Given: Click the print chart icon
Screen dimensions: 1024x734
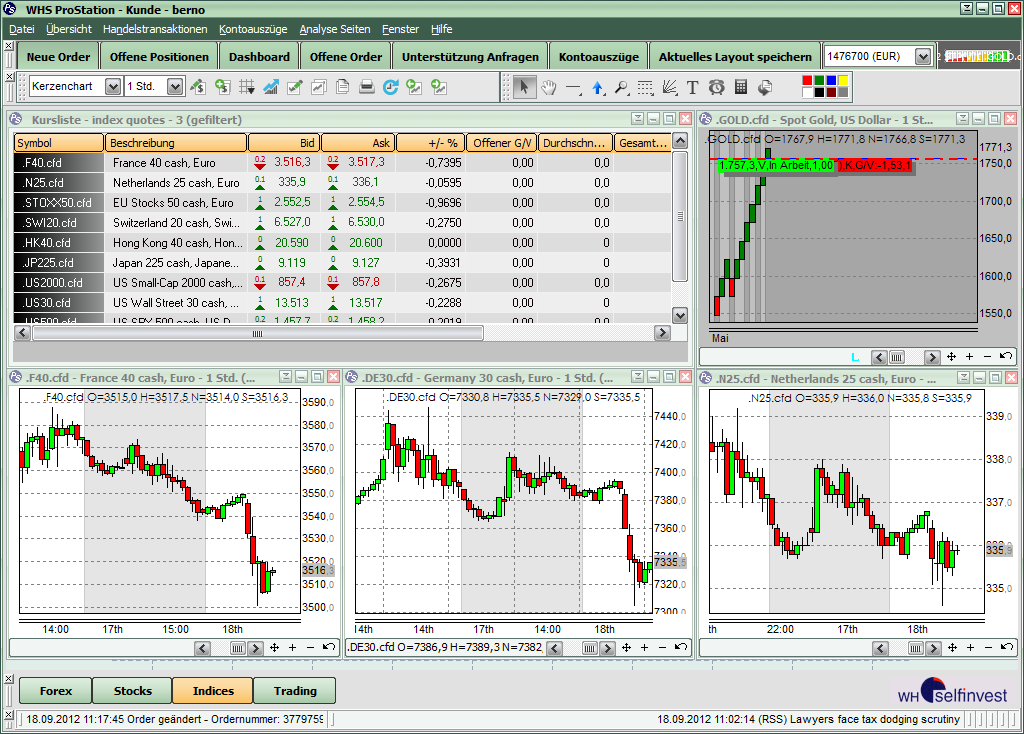Looking at the screenshot, I should pos(367,87).
